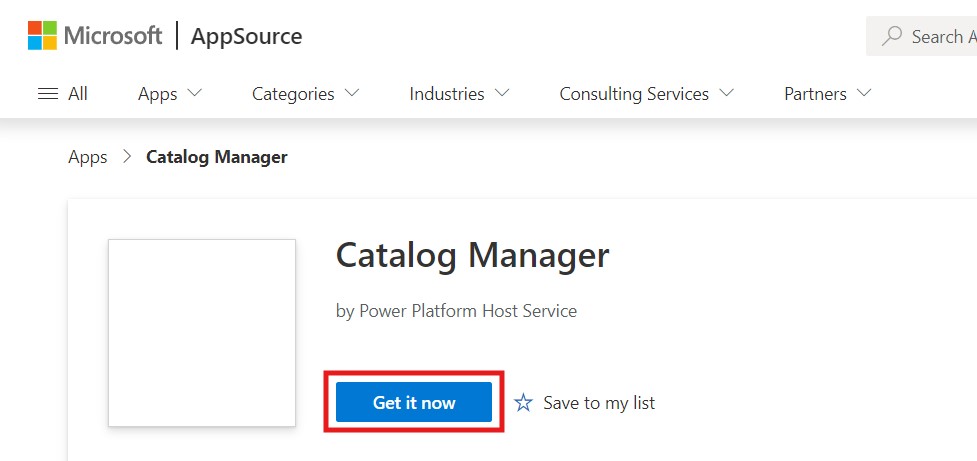Image resolution: width=977 pixels, height=461 pixels.
Task: Click the star icon to save app
Action: 524,403
